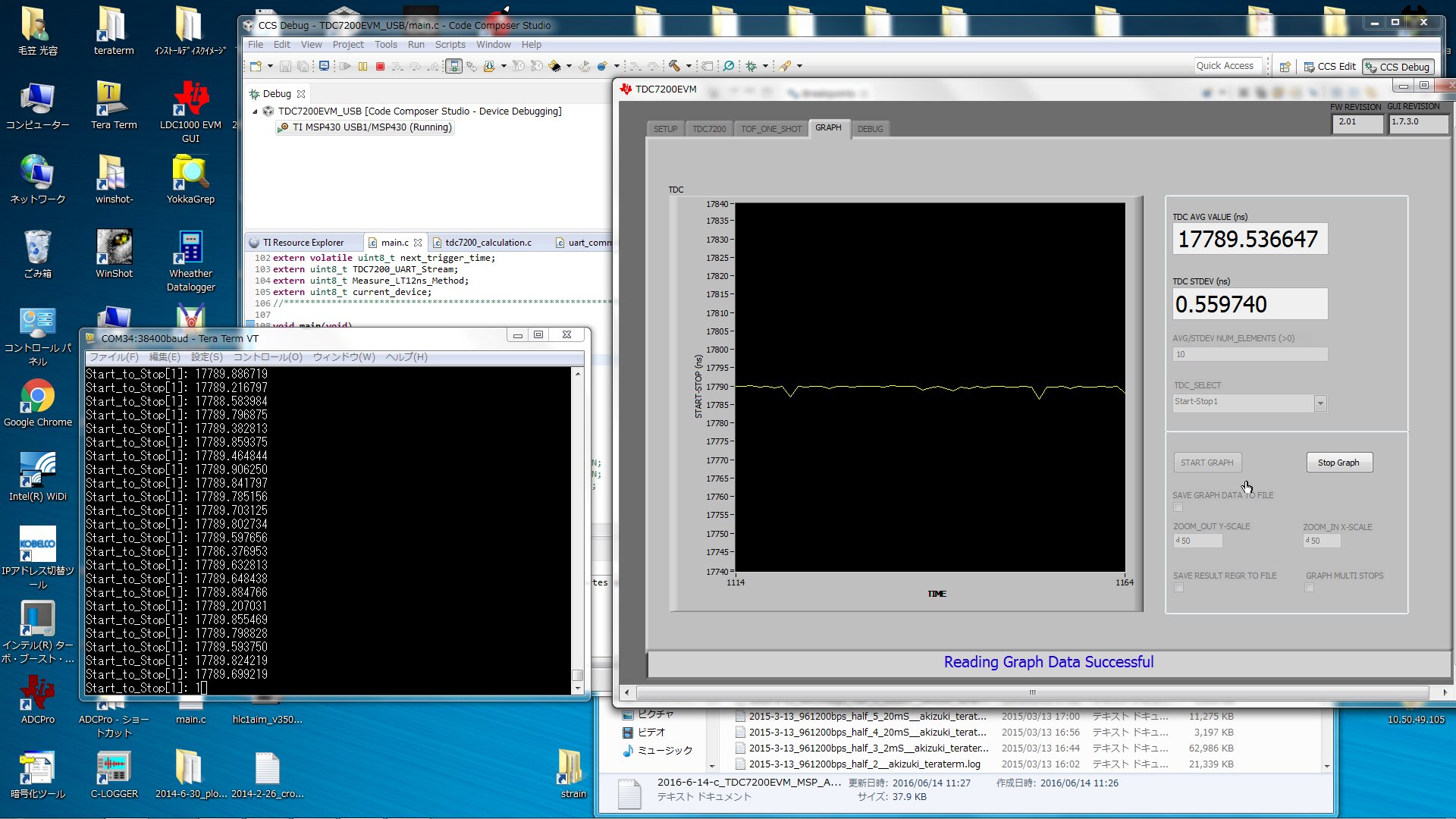
Task: Click the green search icon in CCS toolbar
Action: coord(729,66)
